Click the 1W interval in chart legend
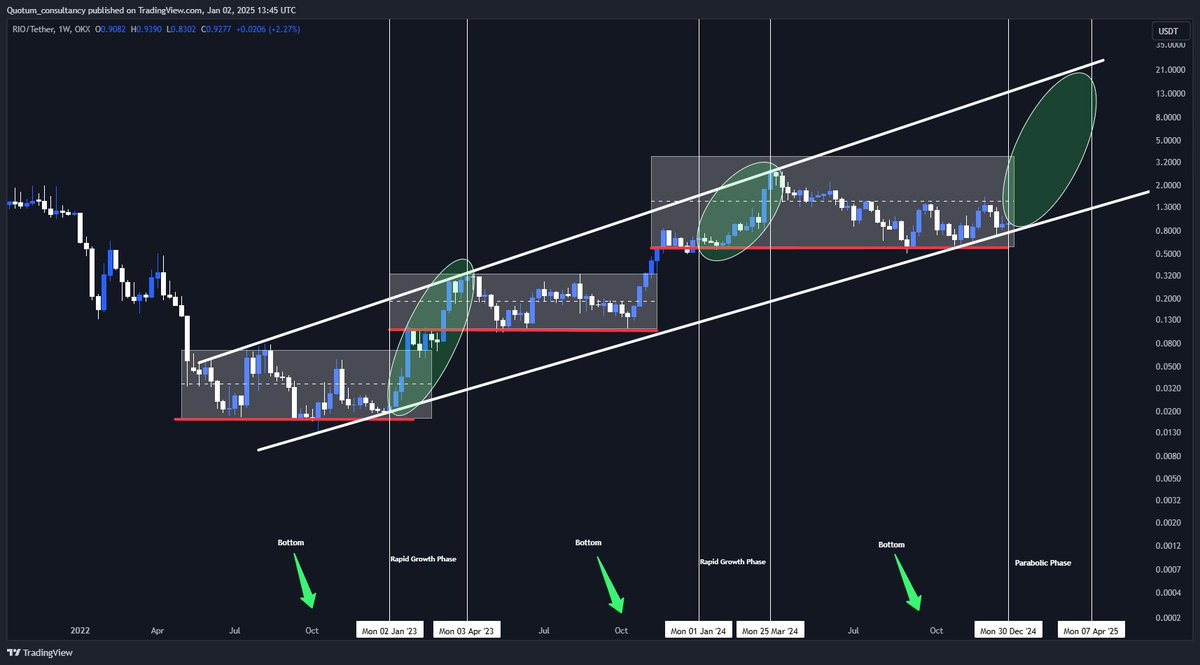 point(62,29)
